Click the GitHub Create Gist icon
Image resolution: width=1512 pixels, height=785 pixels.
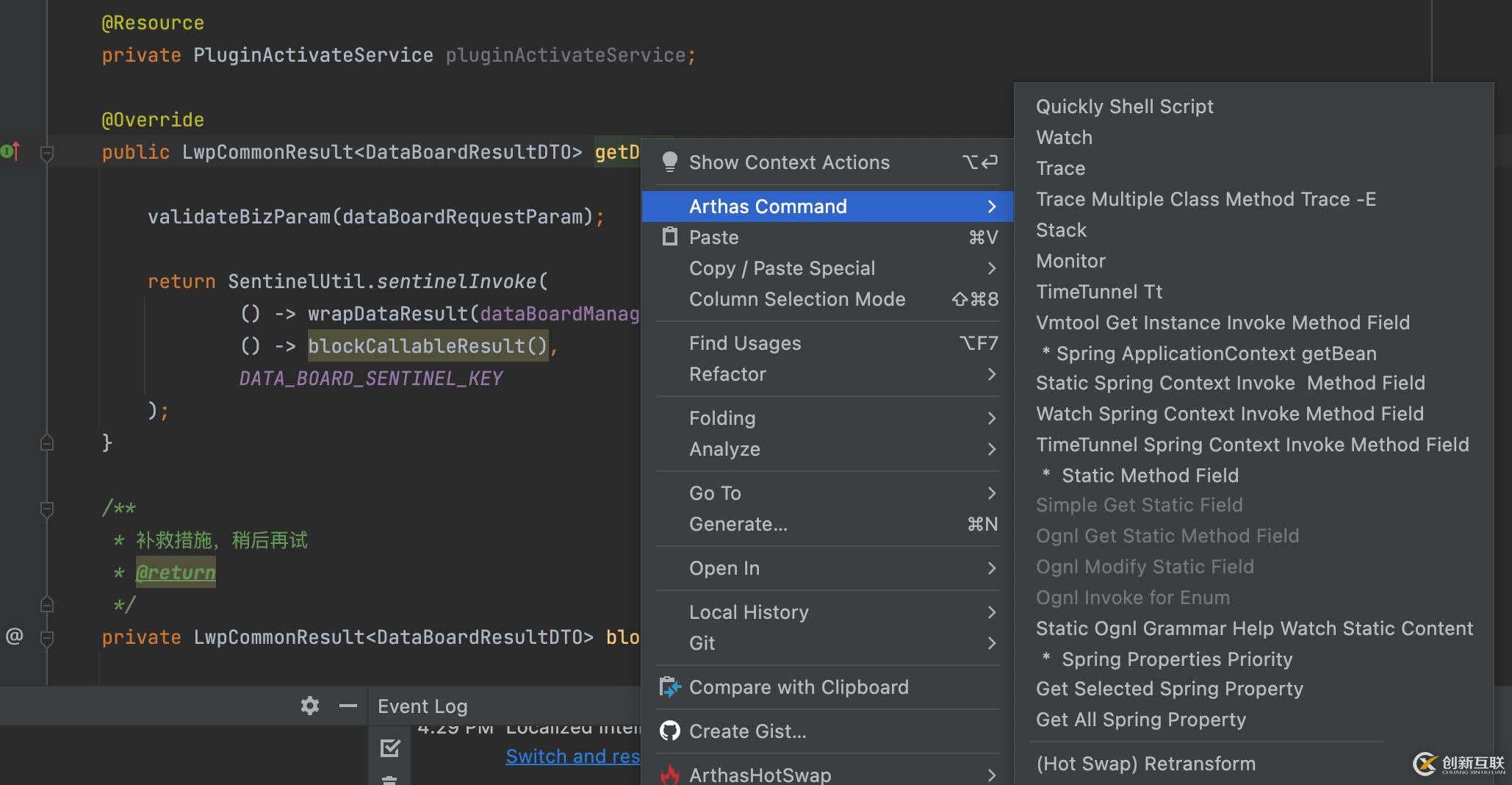click(x=669, y=731)
